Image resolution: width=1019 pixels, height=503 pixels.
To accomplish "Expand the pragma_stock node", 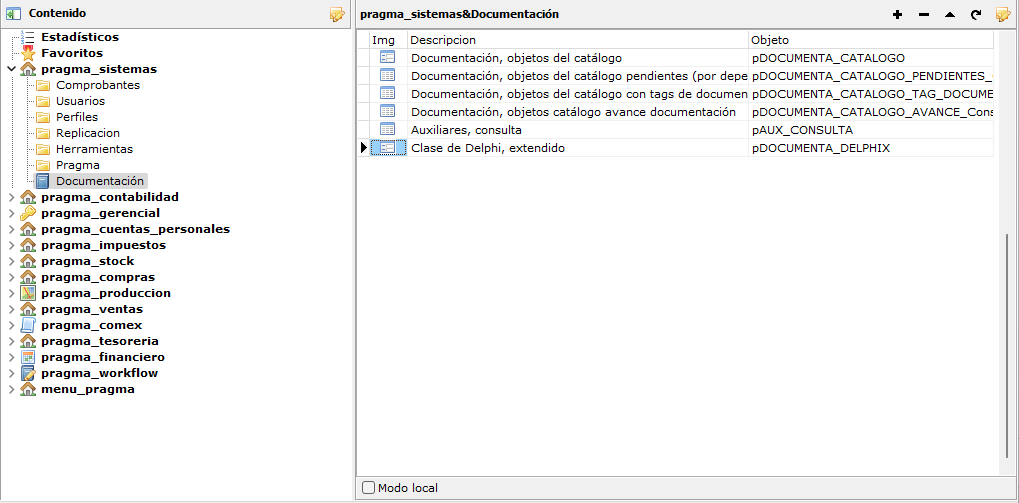I will point(11,261).
